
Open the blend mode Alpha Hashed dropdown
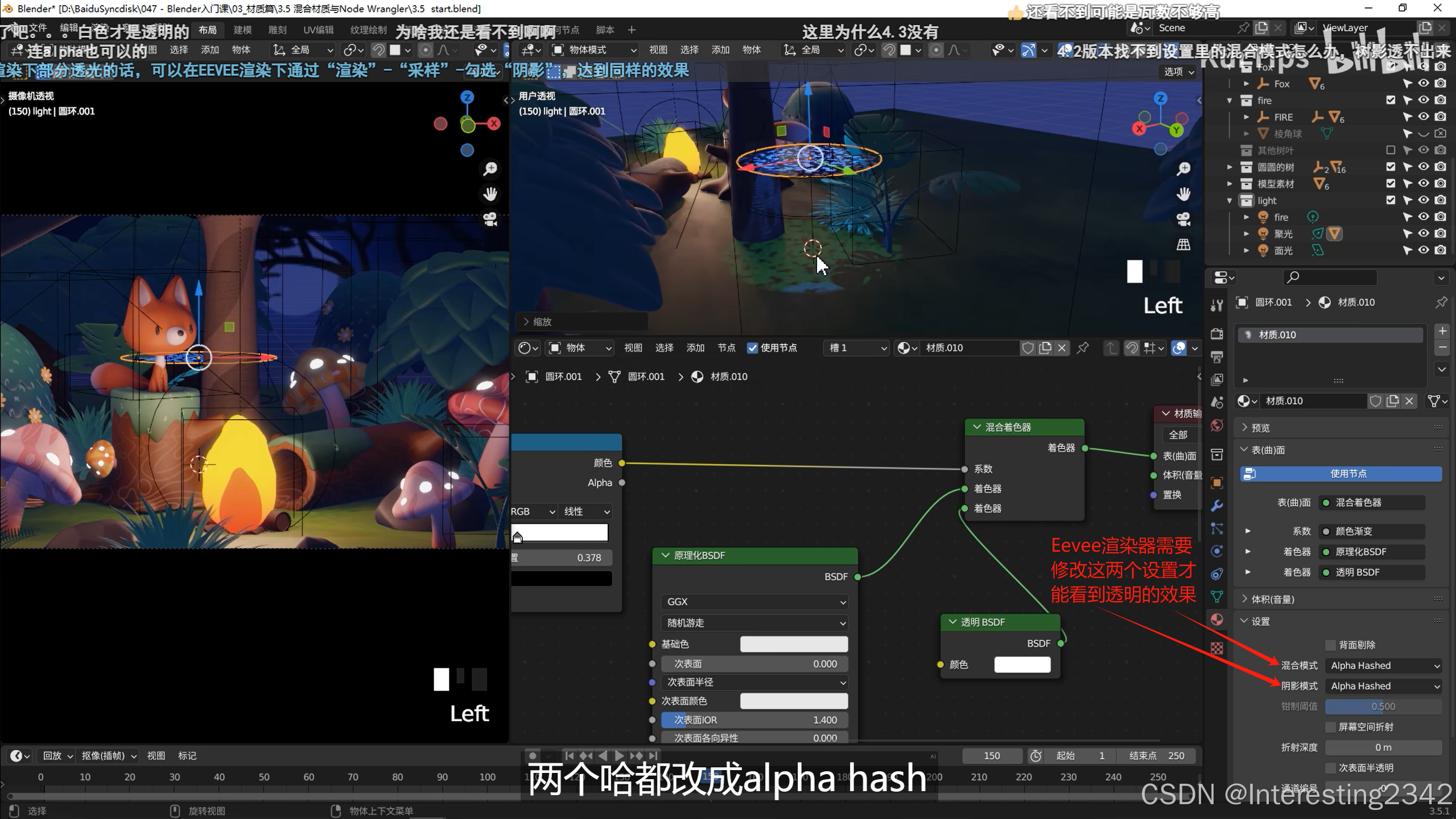[1383, 665]
